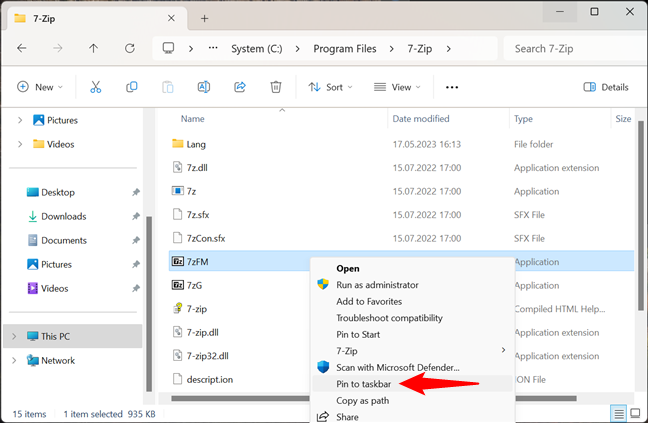Viewport: 648px width, 423px height.
Task: Click the 7zFM application icon
Action: [x=178, y=261]
